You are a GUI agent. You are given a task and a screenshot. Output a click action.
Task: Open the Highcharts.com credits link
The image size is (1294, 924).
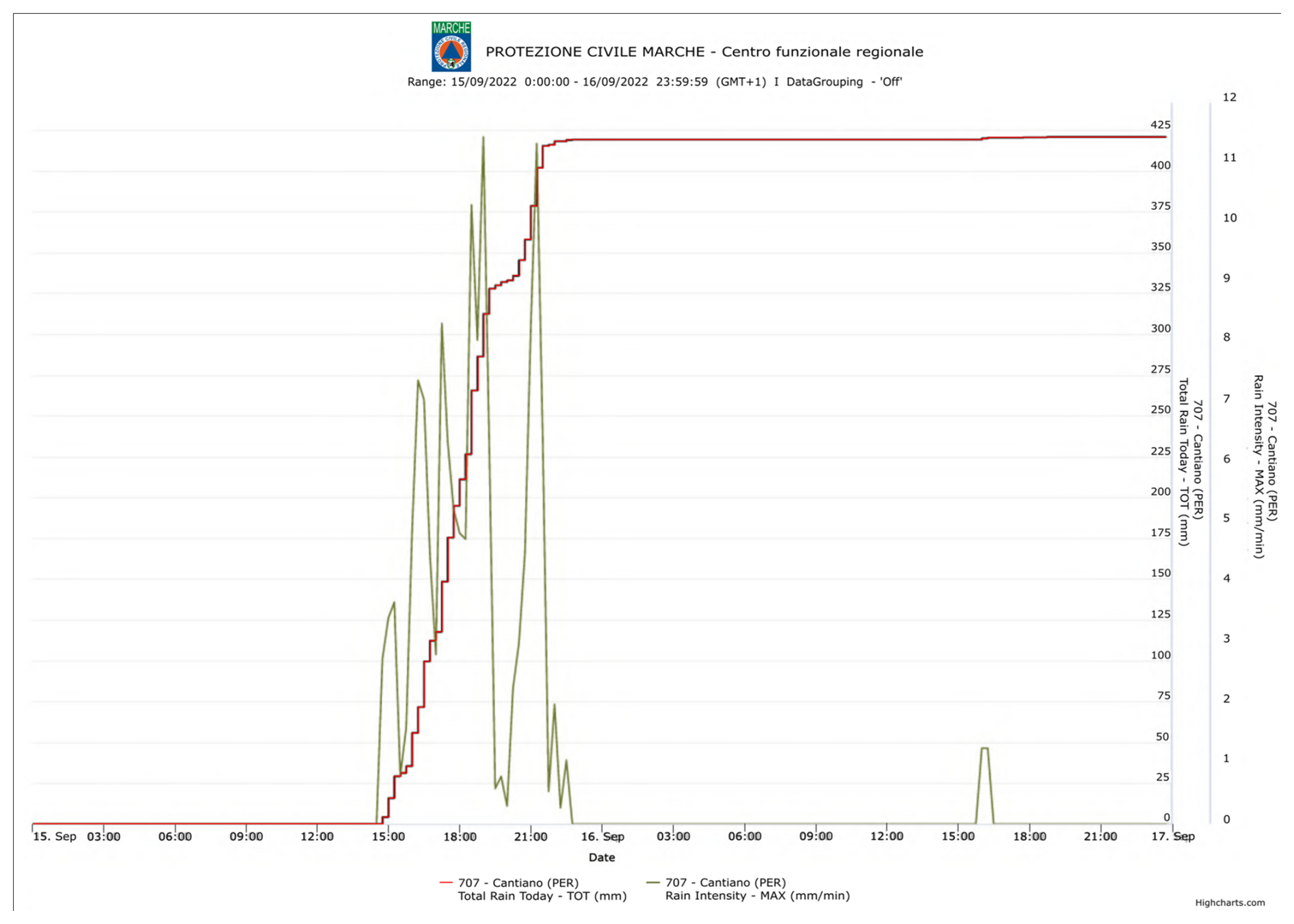(x=1230, y=903)
